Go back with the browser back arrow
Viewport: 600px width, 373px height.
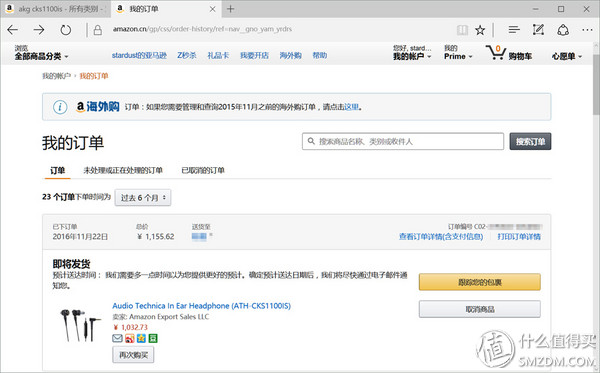[13, 30]
